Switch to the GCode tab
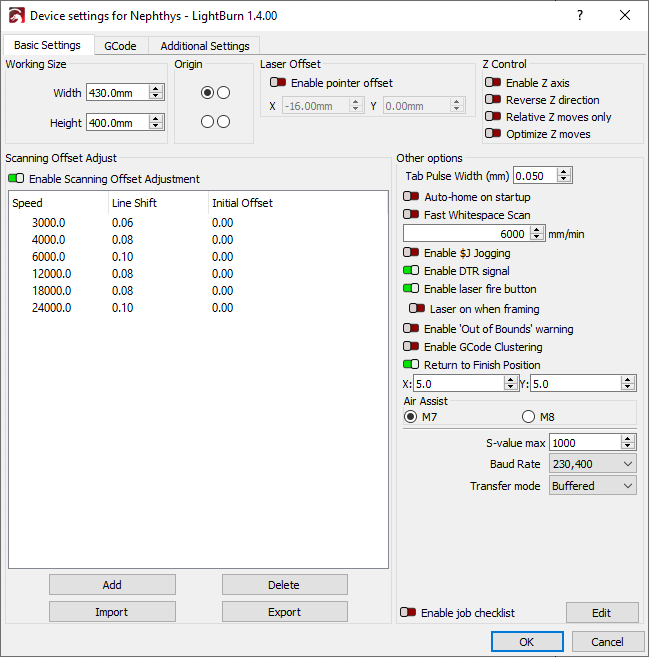The height and width of the screenshot is (657, 649). pyautogui.click(x=120, y=46)
